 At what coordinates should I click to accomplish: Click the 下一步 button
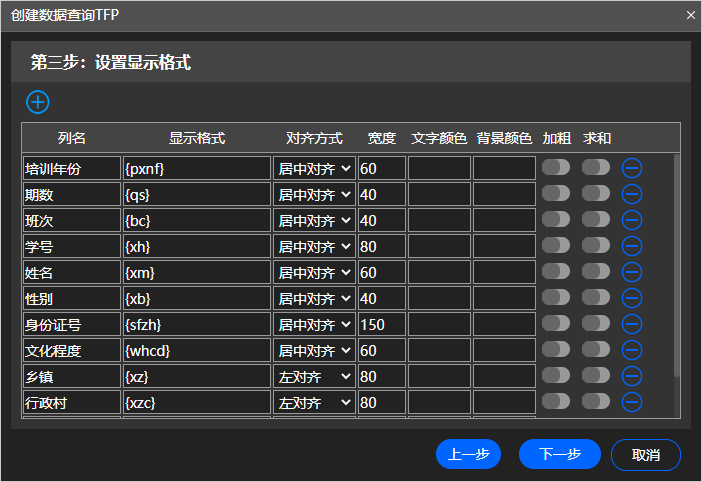(x=560, y=454)
